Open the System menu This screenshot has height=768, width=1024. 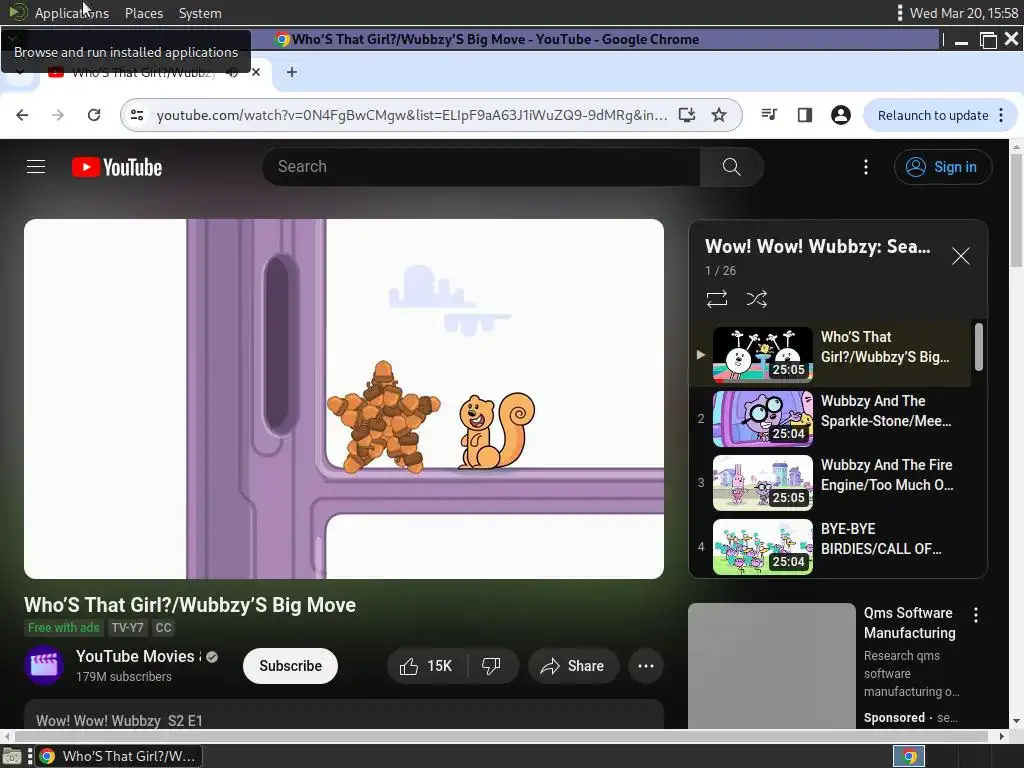pyautogui.click(x=200, y=13)
